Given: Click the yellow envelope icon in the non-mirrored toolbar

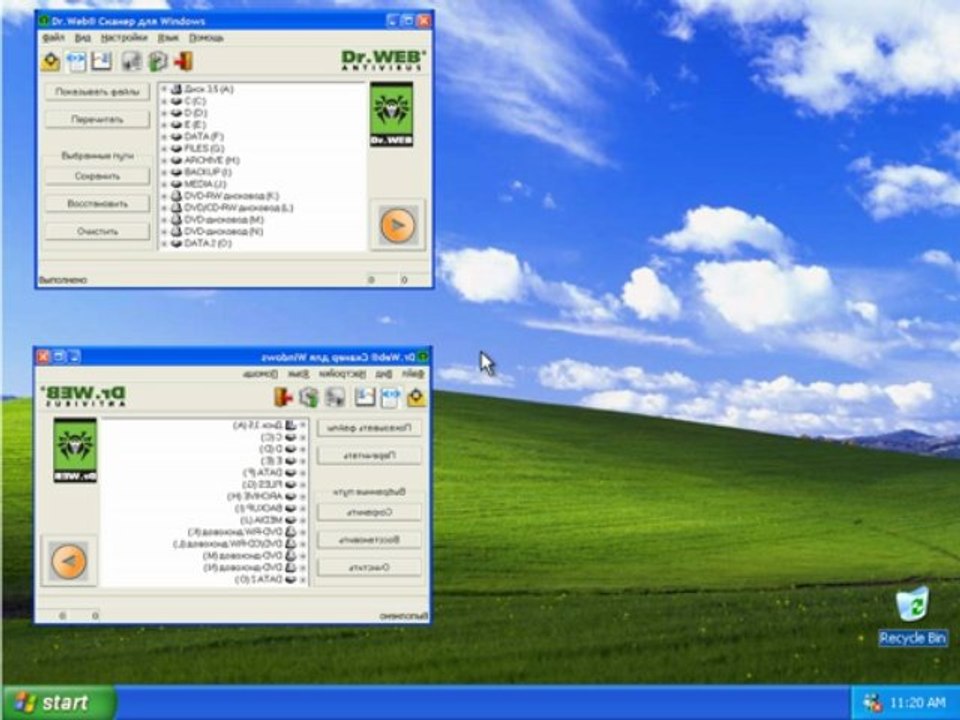Looking at the screenshot, I should click(51, 61).
